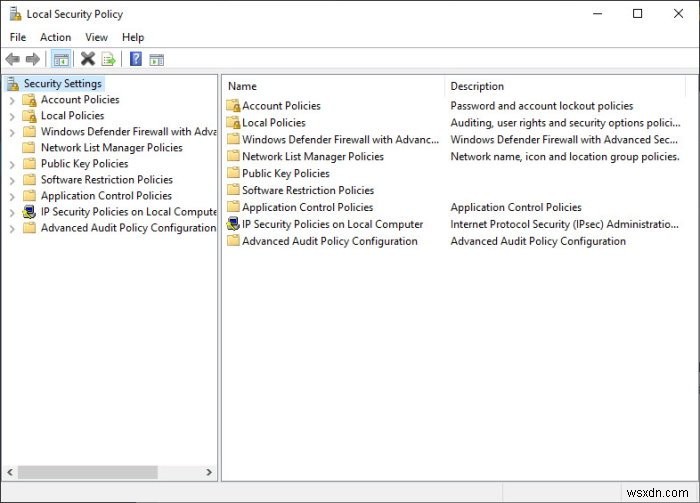Click the Back arrow toolbar button
The image size is (700, 503).
pyautogui.click(x=12, y=60)
